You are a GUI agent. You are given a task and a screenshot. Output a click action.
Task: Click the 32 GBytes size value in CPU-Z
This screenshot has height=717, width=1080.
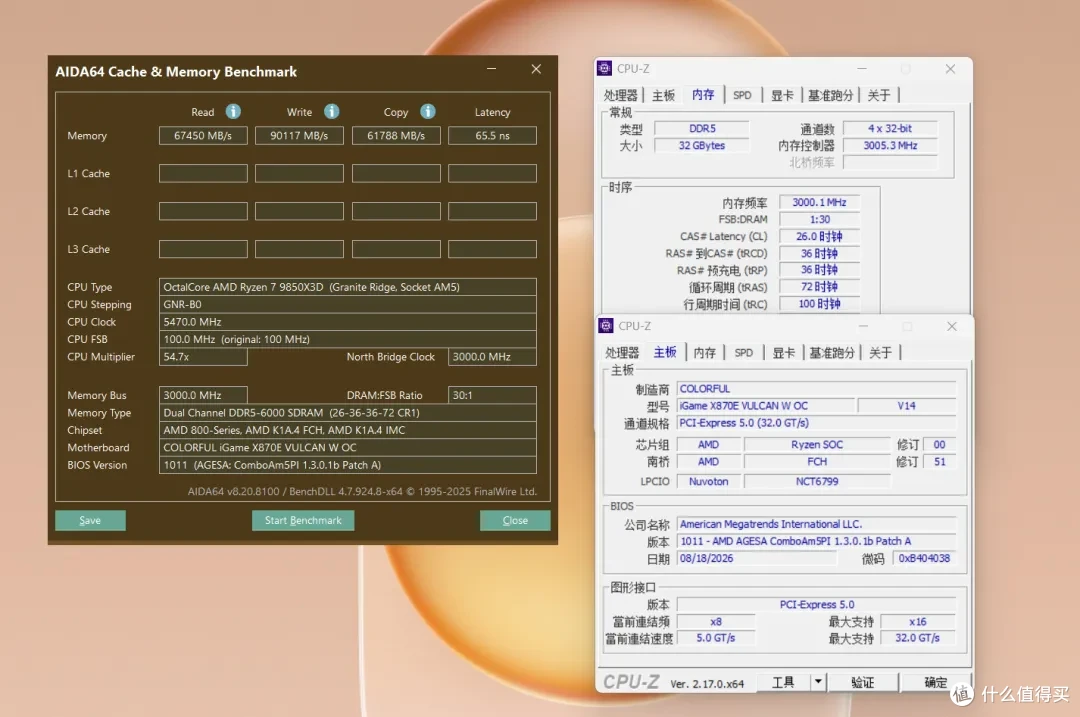point(702,145)
